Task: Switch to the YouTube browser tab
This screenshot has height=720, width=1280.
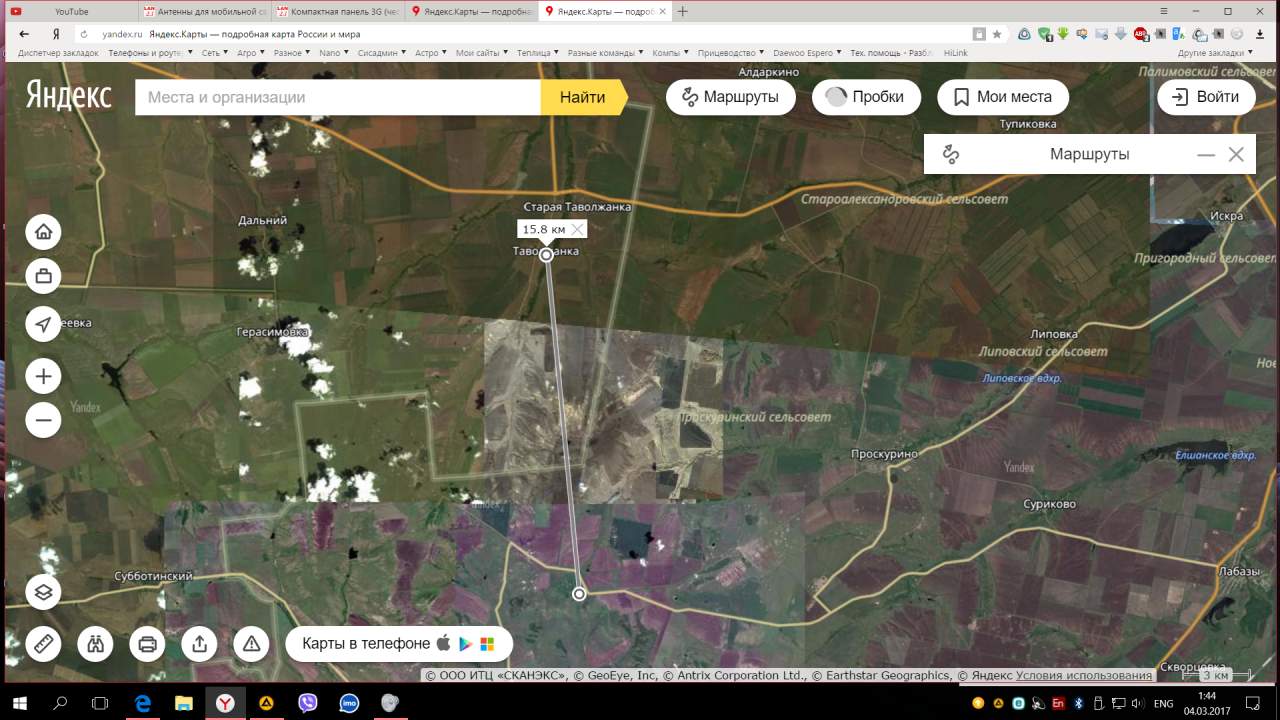Action: coord(70,12)
